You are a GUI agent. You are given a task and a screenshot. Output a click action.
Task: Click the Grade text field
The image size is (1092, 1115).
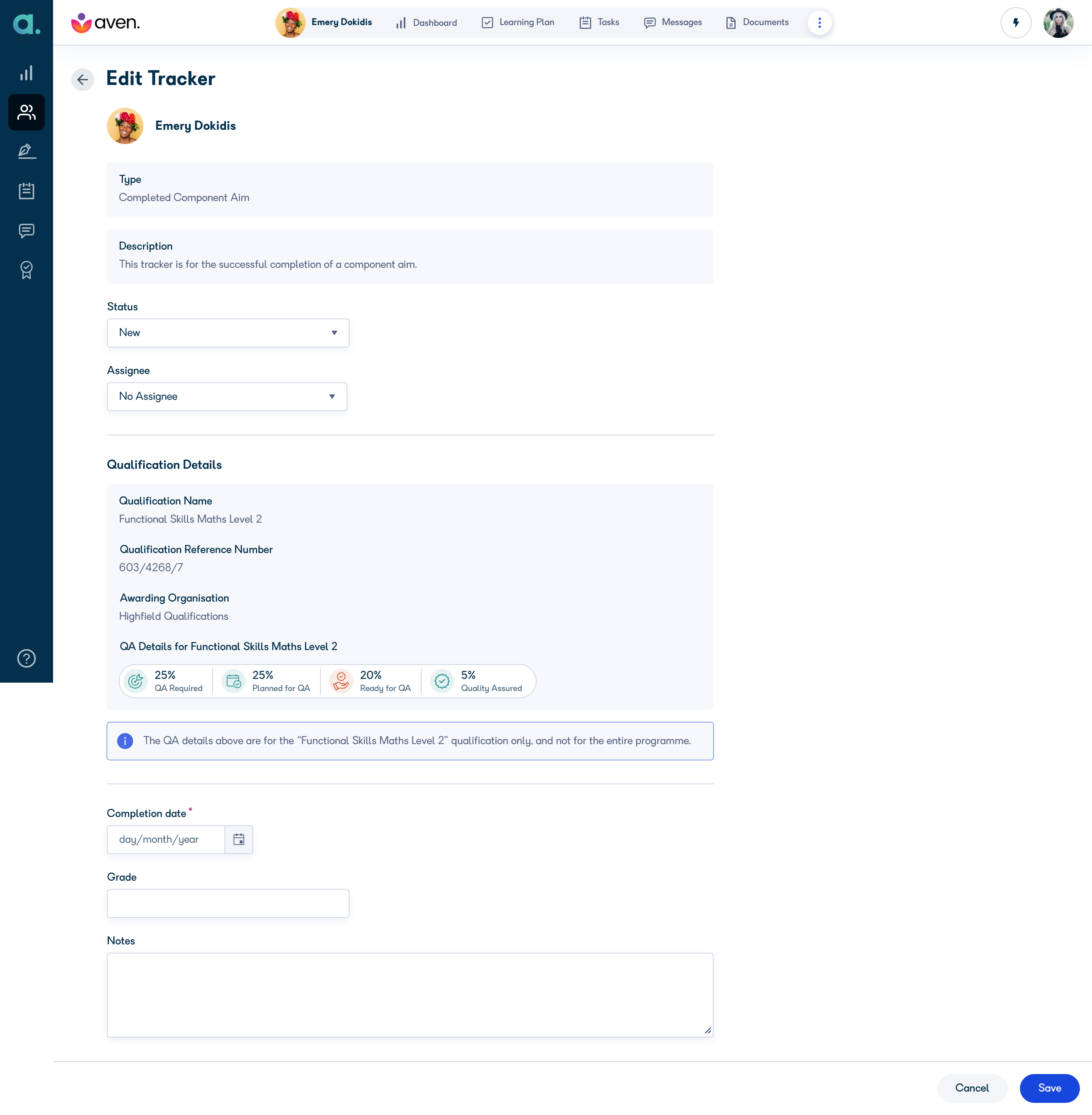(x=228, y=903)
